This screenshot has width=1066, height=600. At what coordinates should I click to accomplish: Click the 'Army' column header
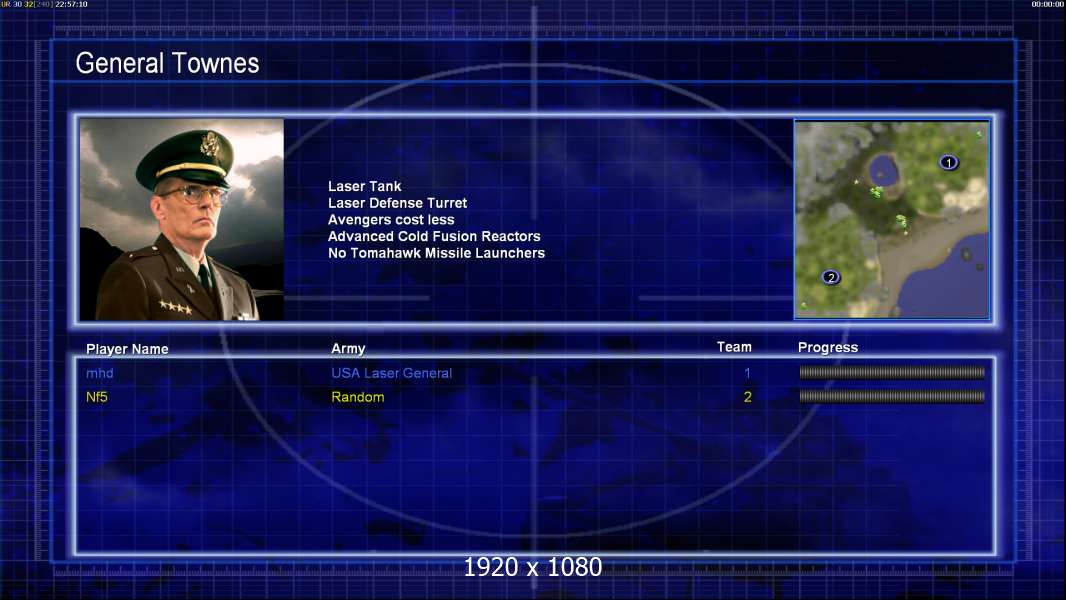348,349
